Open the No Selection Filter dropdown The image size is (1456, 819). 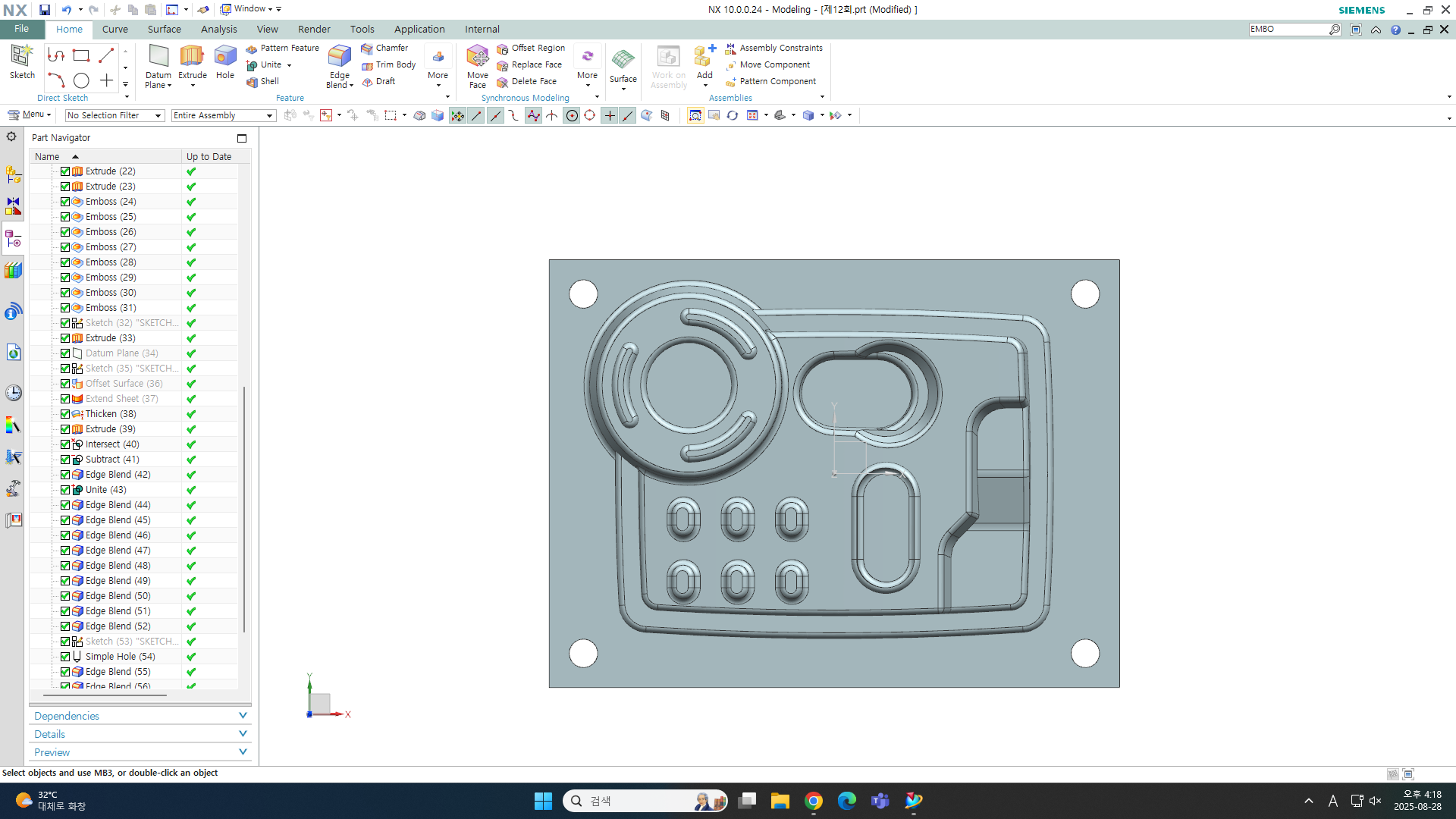pos(158,115)
